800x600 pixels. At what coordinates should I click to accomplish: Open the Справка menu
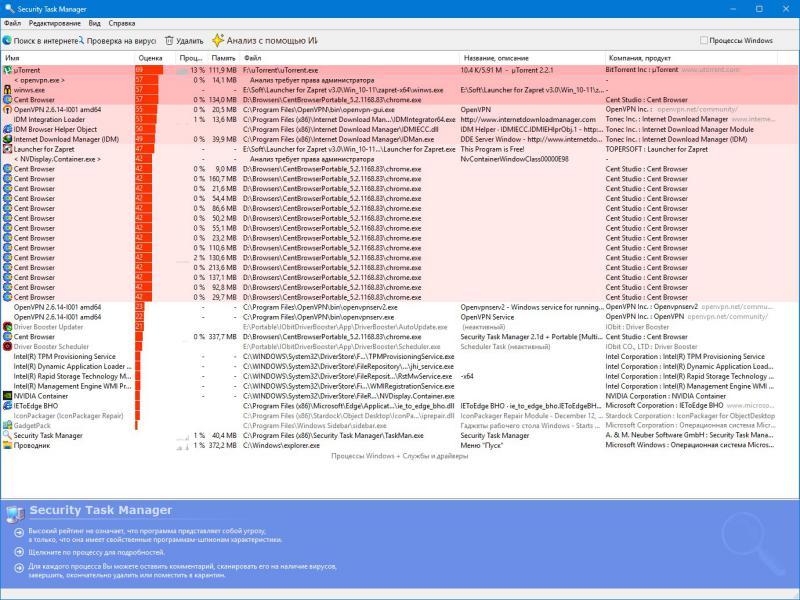(x=122, y=22)
